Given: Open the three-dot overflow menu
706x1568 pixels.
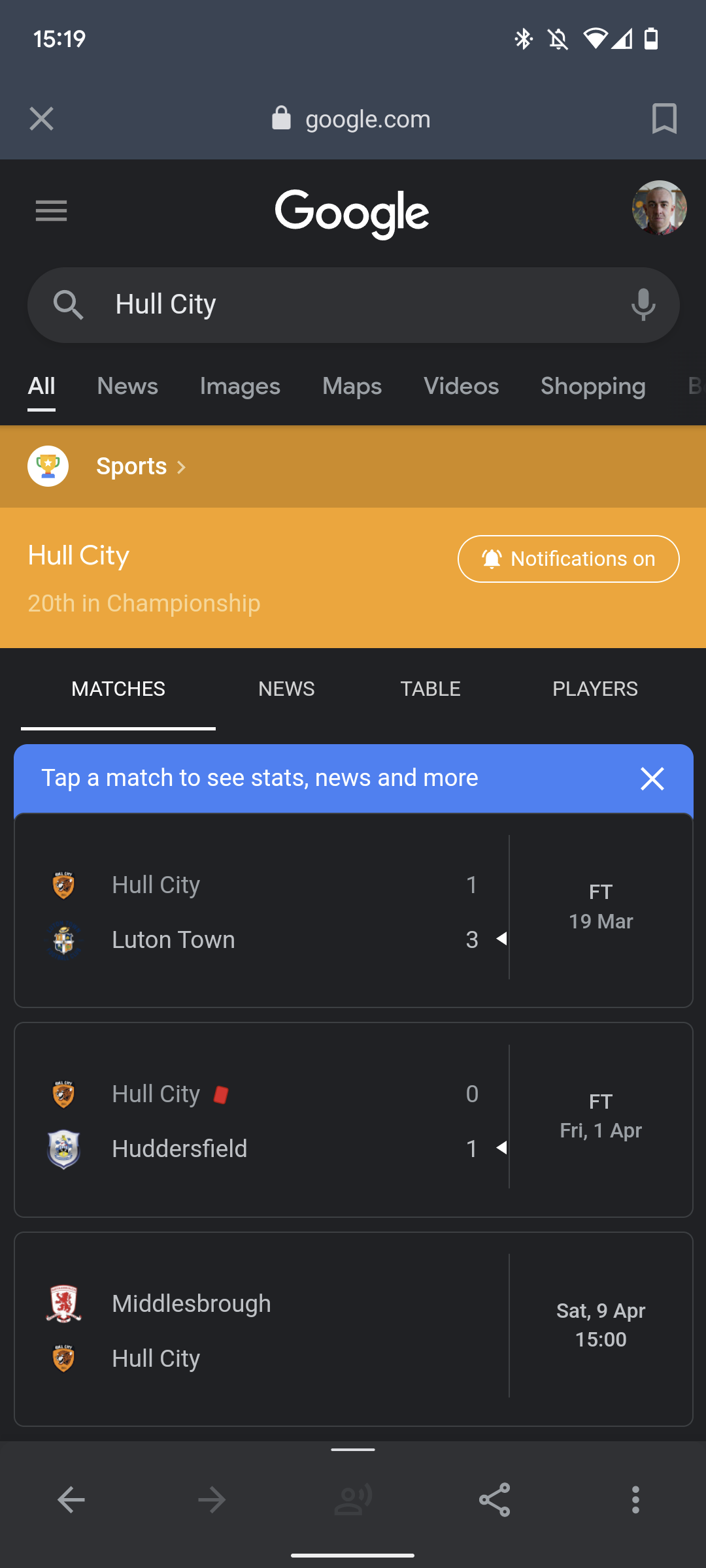Looking at the screenshot, I should [x=635, y=1499].
